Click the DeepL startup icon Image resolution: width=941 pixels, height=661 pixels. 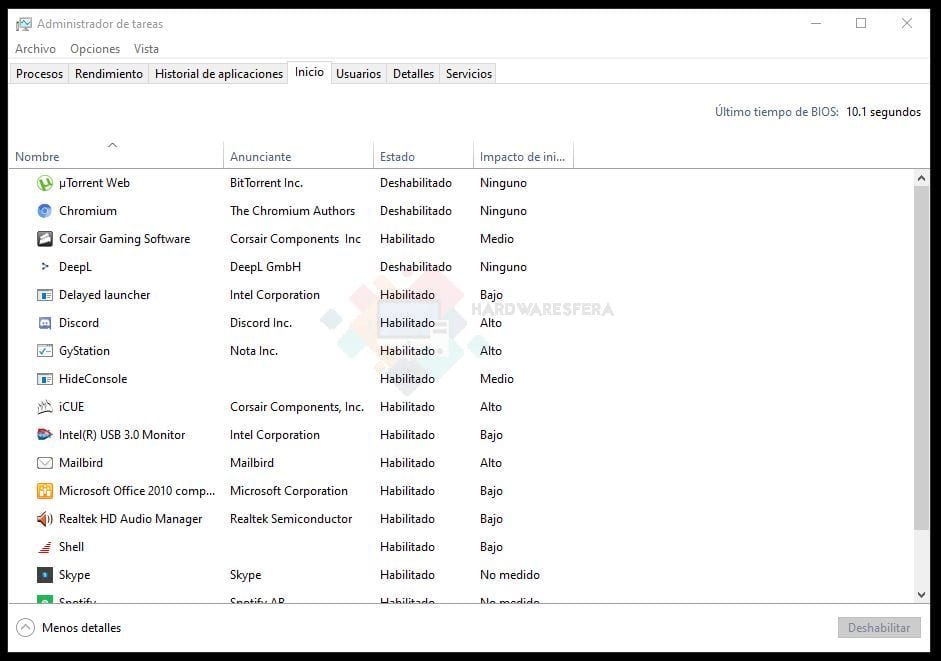click(x=45, y=267)
